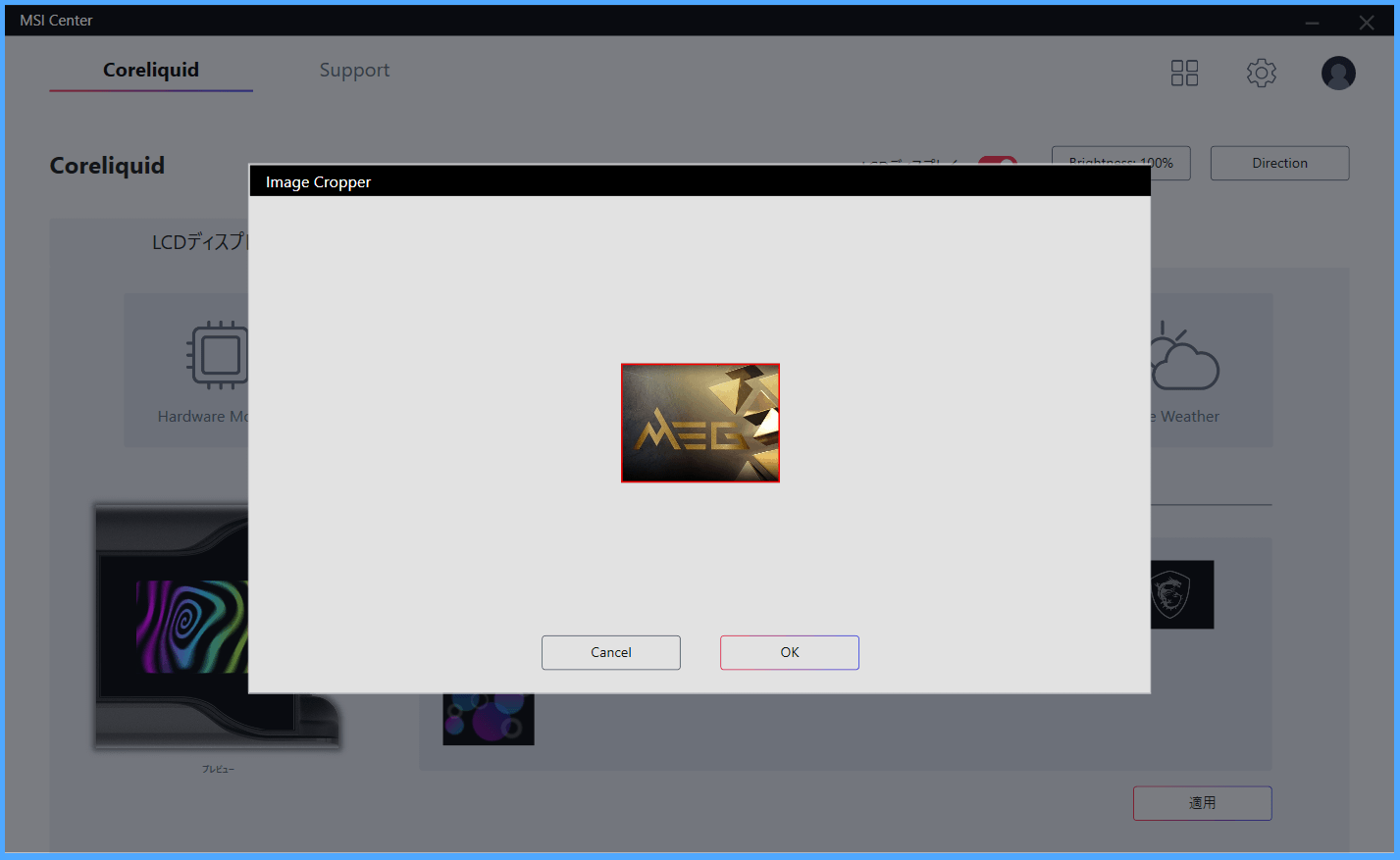The height and width of the screenshot is (860, 1400).
Task: Open settings gear icon
Action: [1261, 73]
